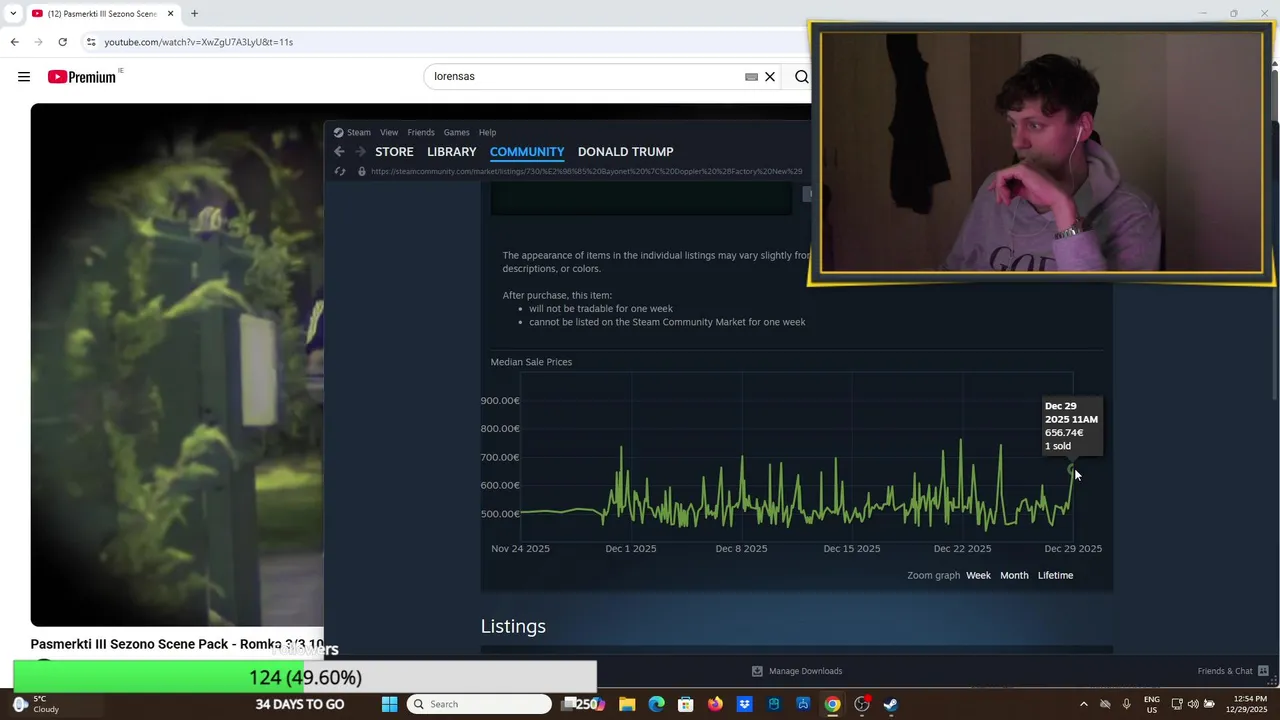Reload the Steam market page
This screenshot has height=720, width=1280.
point(339,171)
